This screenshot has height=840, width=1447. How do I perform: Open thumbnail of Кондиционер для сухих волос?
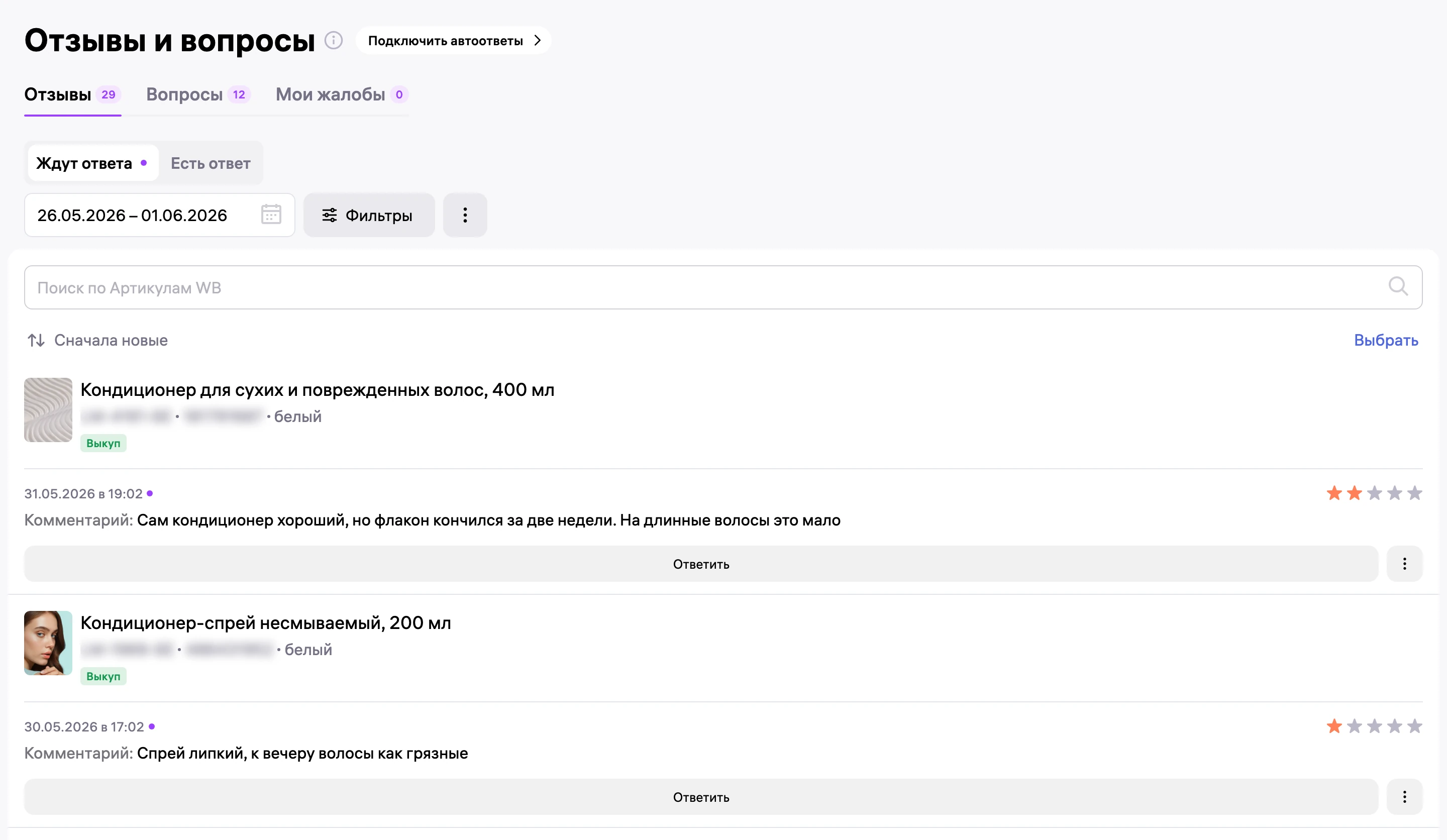click(48, 410)
